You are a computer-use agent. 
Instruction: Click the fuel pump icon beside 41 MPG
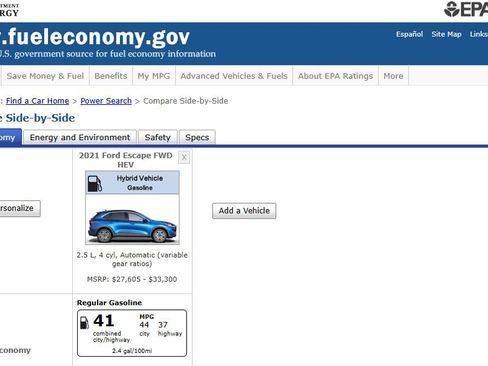click(x=84, y=322)
